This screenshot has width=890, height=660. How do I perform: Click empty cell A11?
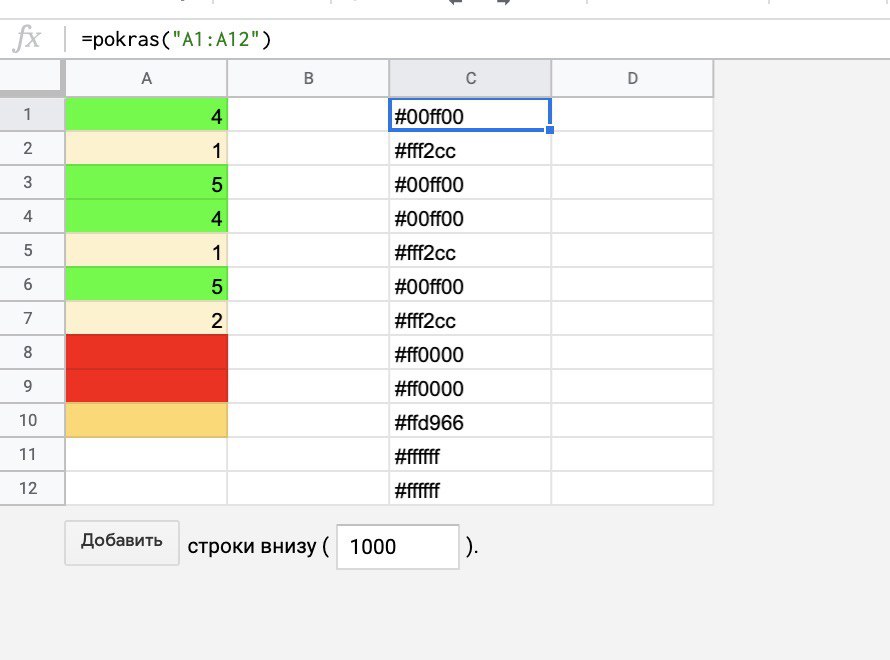click(x=146, y=455)
